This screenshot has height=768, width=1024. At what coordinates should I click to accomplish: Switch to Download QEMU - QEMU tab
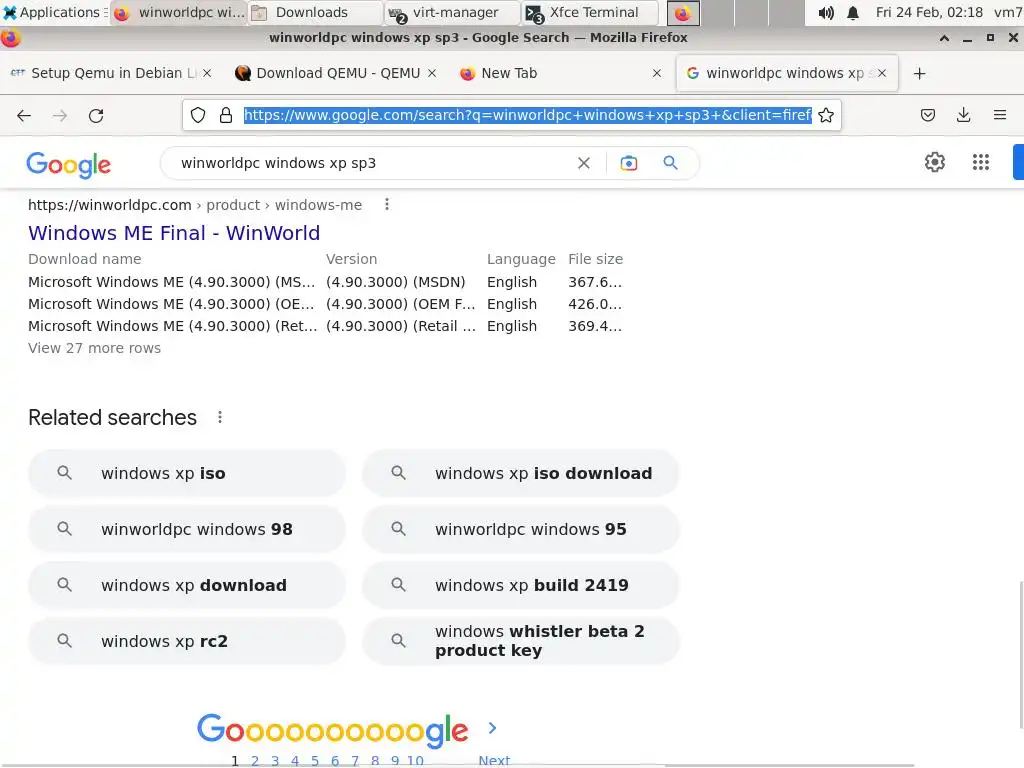click(x=336, y=73)
